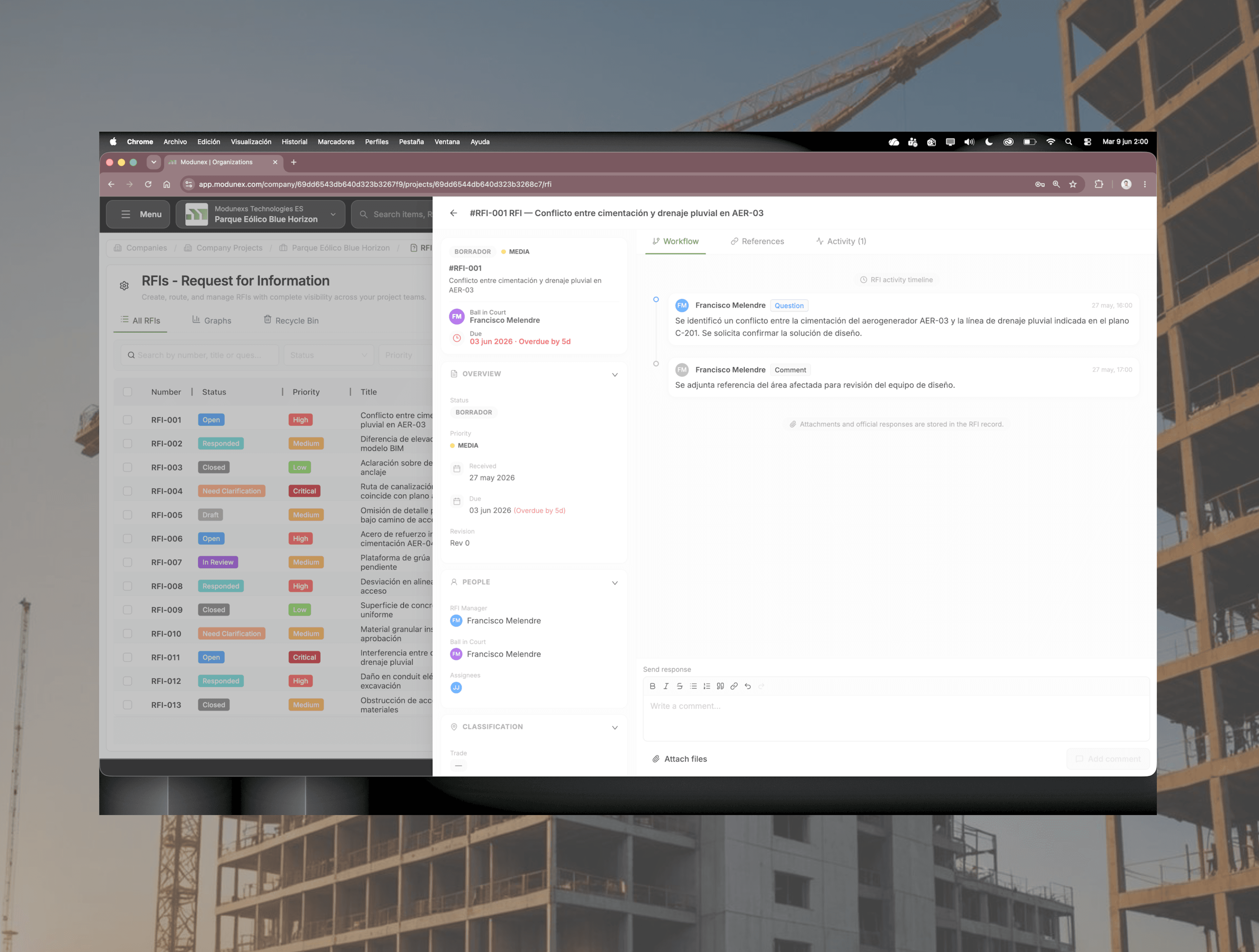Switch to the Workflow tab
Image resolution: width=1259 pixels, height=952 pixels.
(675, 241)
